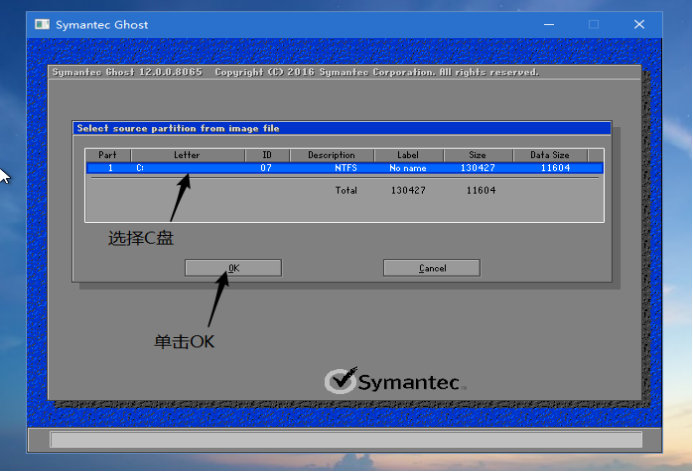Click the empty status bar field at bottom
The image size is (693, 472).
click(346, 440)
